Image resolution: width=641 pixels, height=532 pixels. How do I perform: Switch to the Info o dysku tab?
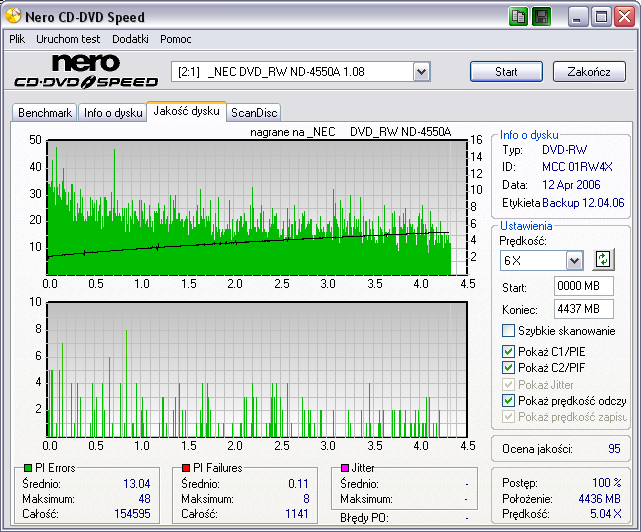(113, 112)
